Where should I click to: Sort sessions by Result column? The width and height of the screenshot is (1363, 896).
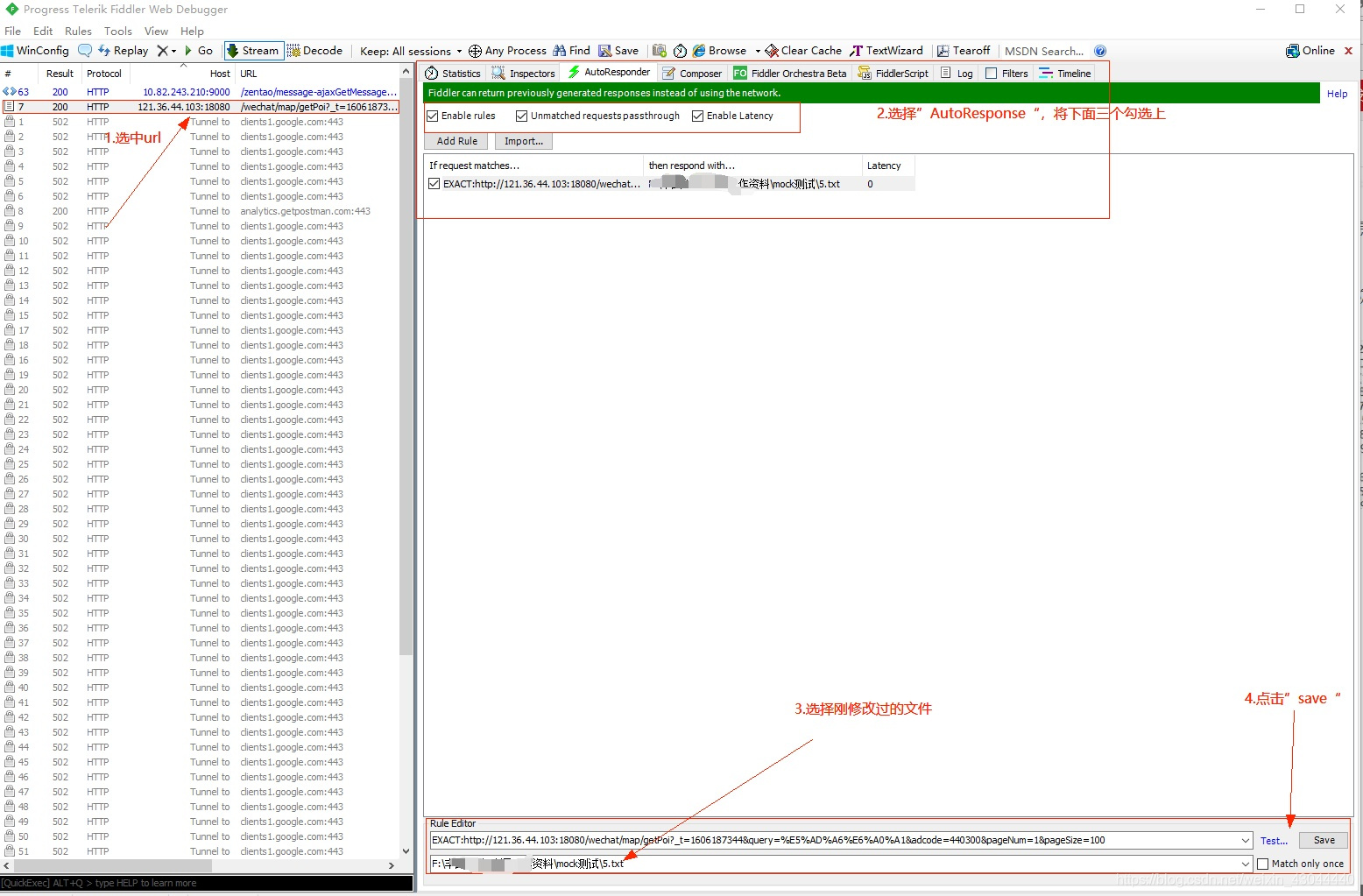click(x=60, y=74)
